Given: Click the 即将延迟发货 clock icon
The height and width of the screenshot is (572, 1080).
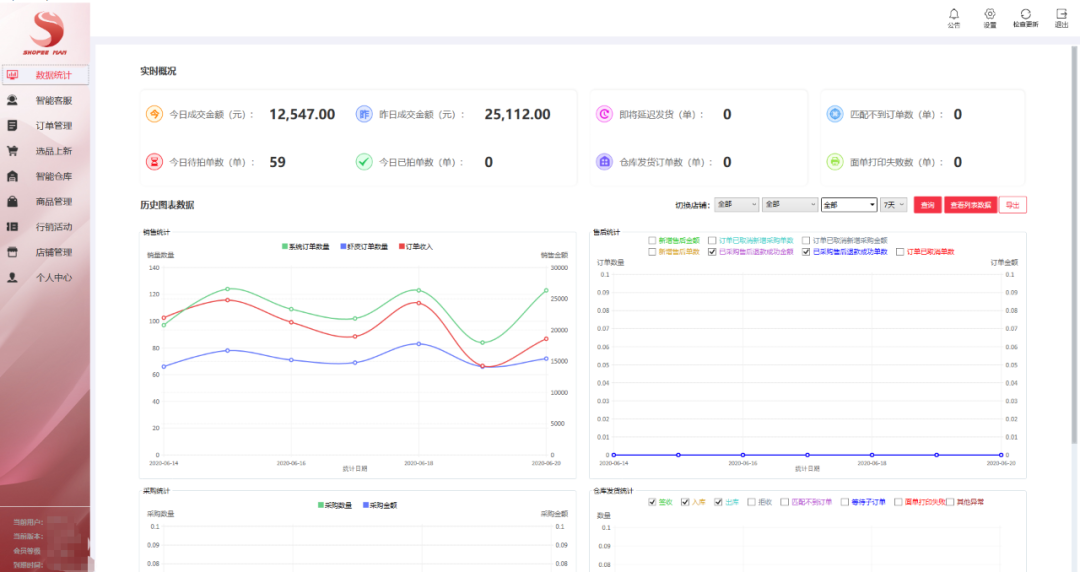Looking at the screenshot, I should tap(604, 114).
